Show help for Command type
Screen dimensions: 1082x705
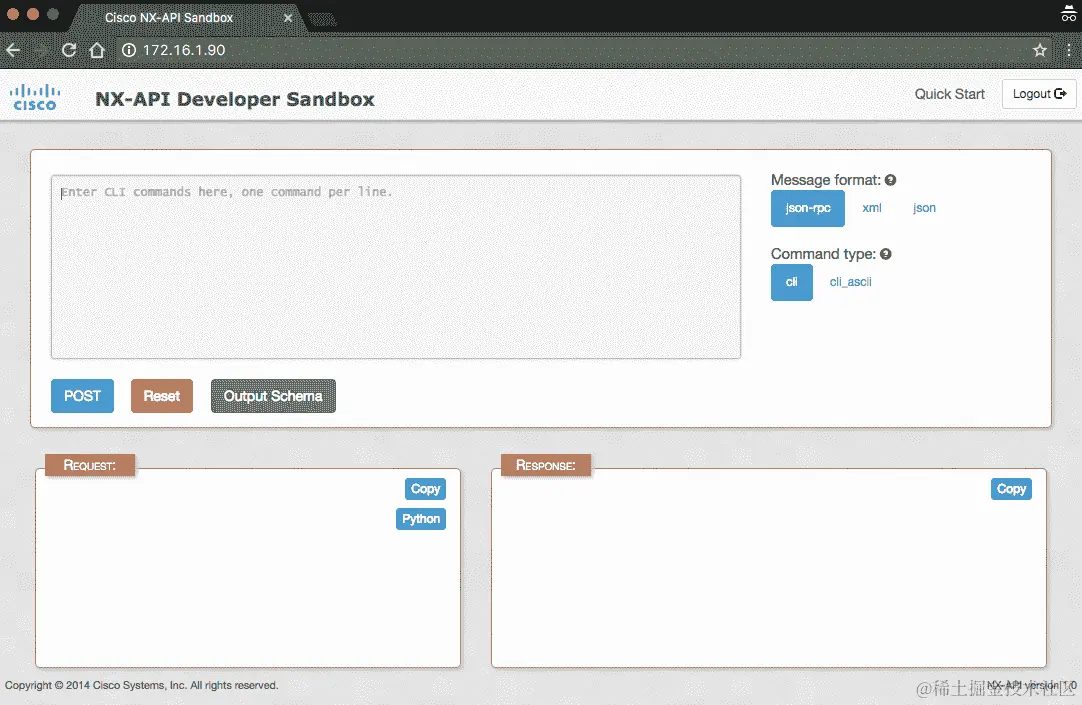coord(885,254)
